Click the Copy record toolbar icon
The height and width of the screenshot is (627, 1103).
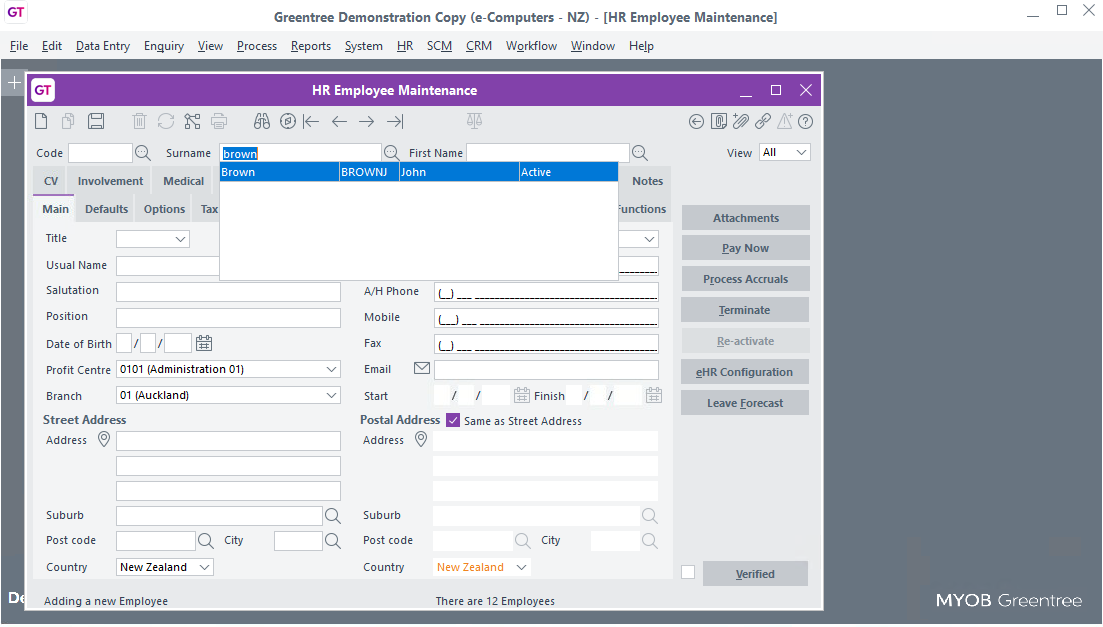(x=68, y=121)
